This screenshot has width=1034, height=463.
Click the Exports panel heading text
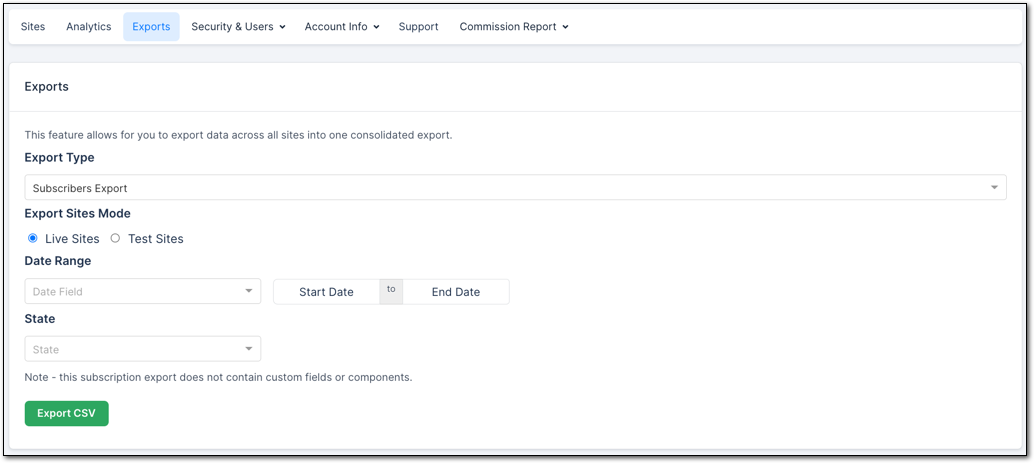(46, 86)
